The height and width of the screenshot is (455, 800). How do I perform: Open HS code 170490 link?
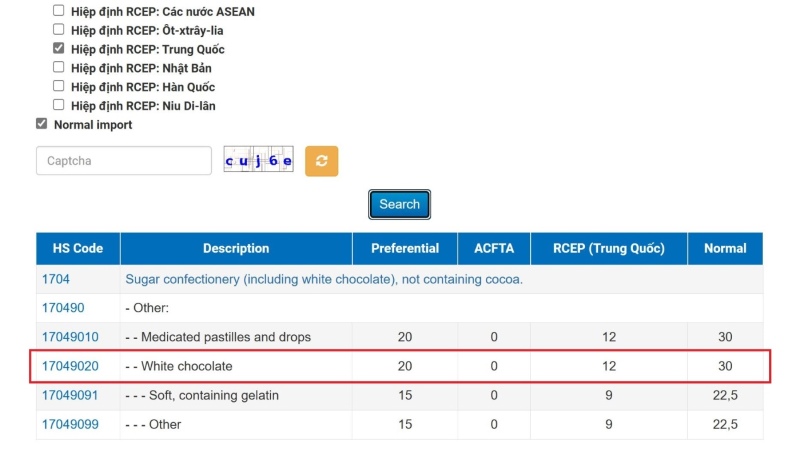click(x=62, y=308)
